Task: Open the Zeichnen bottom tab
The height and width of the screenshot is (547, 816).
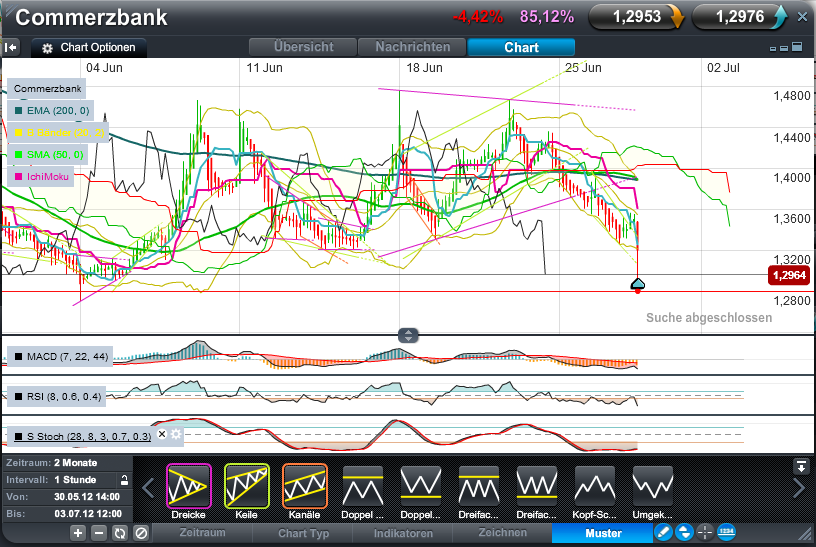Action: [503, 533]
